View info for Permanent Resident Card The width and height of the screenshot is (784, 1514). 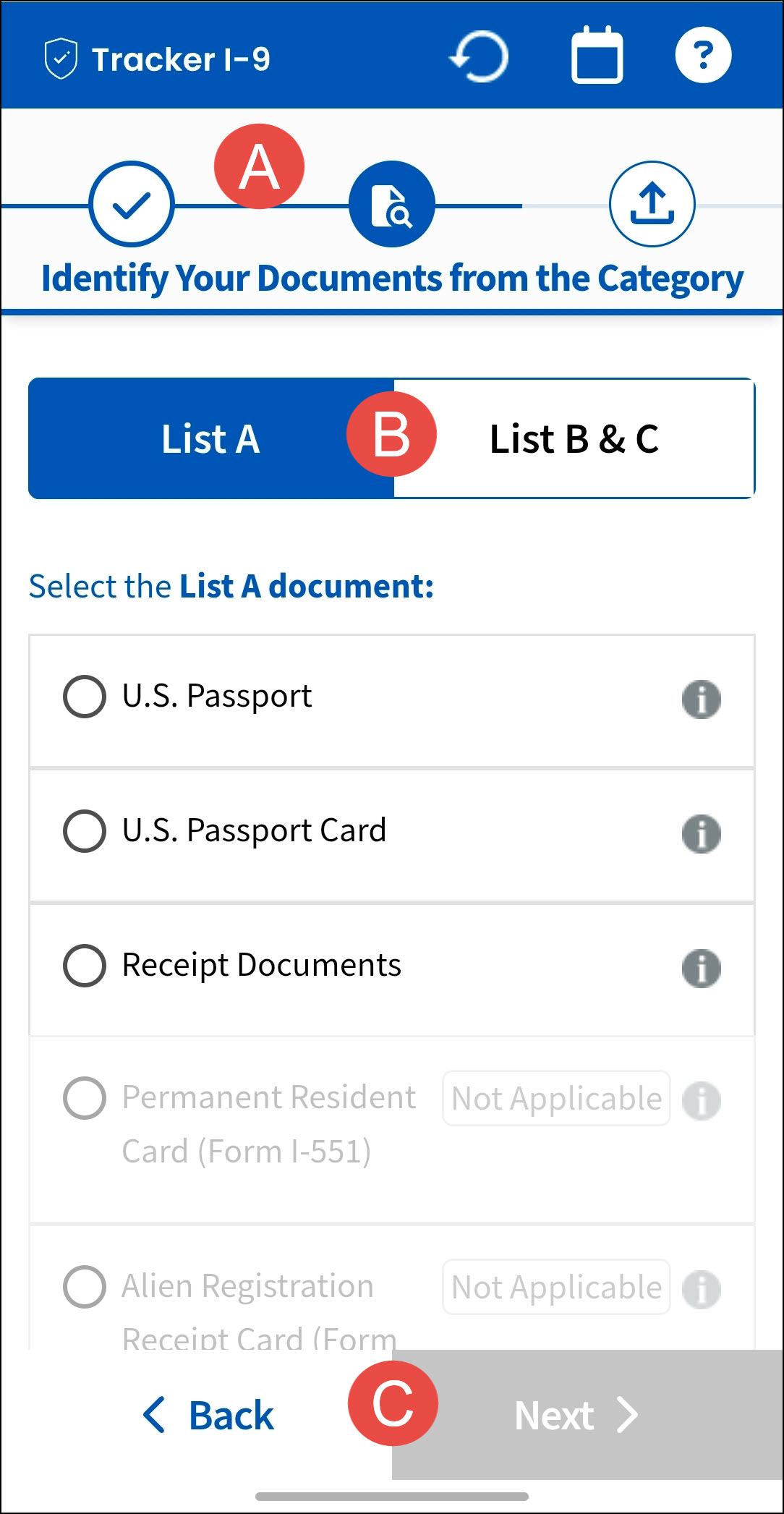(x=701, y=1101)
